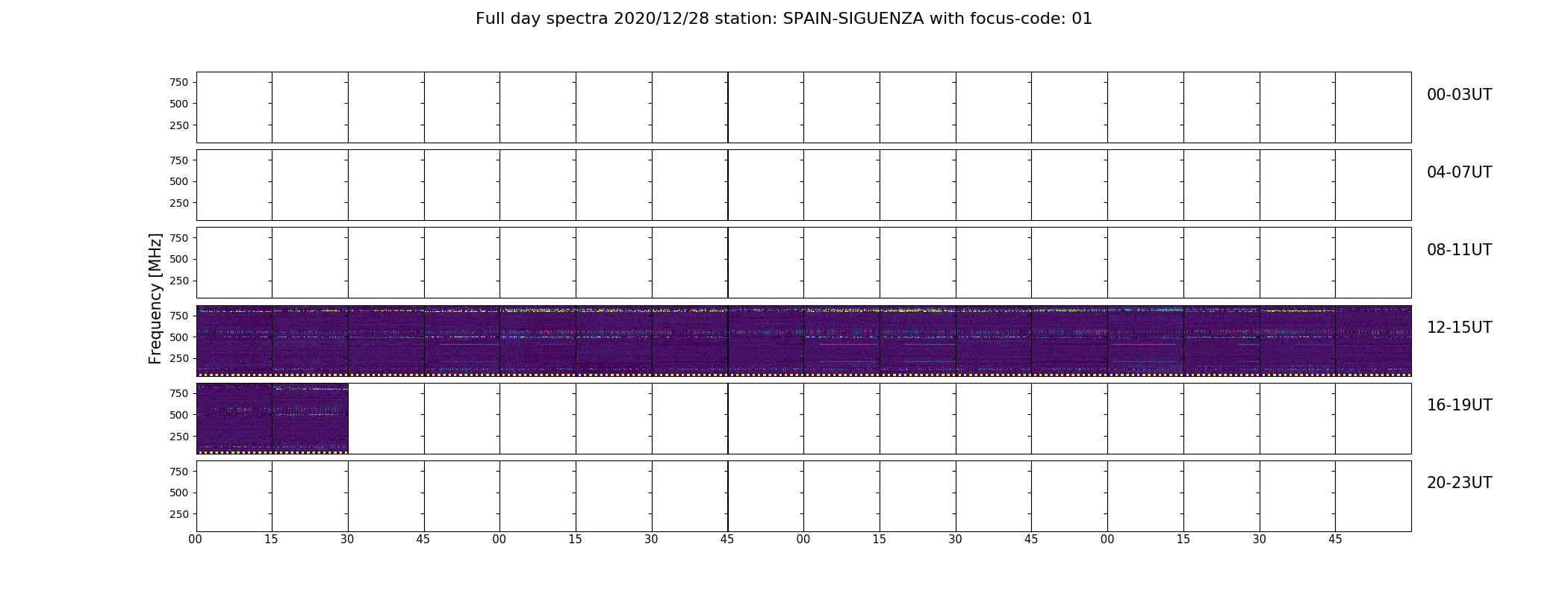Viewport: 1568px width, 597px height.
Task: Select the 04-07UT row label
Action: tap(1459, 172)
